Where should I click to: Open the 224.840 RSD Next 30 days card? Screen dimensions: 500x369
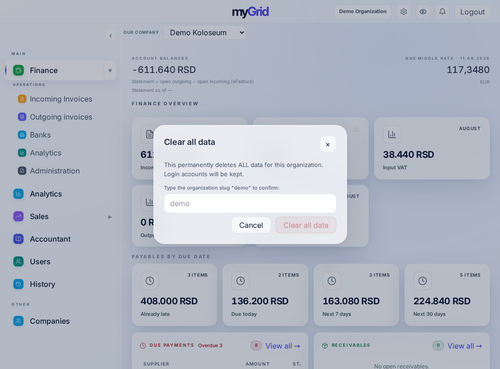(447, 295)
